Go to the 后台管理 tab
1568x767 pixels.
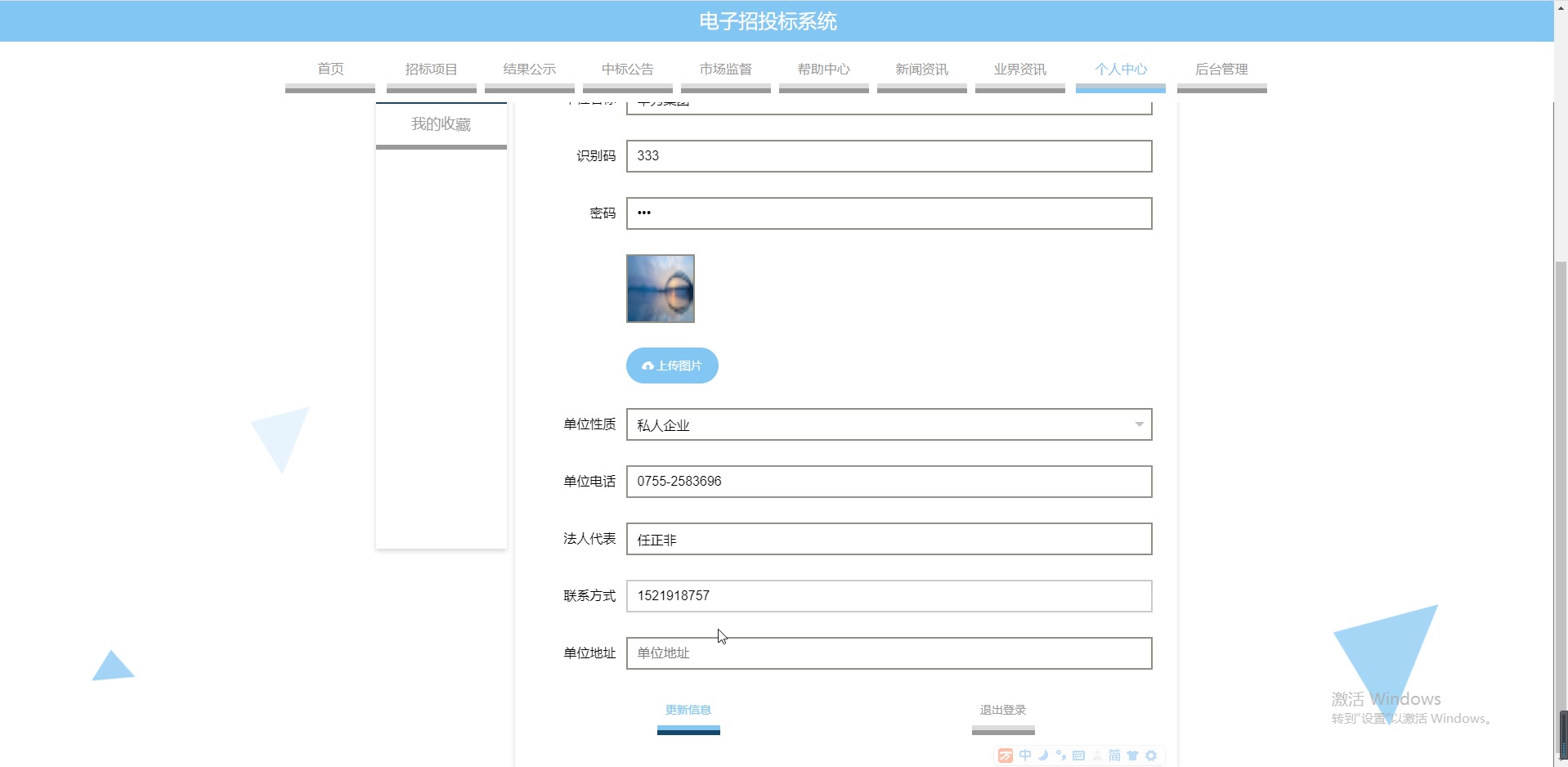pos(1221,70)
